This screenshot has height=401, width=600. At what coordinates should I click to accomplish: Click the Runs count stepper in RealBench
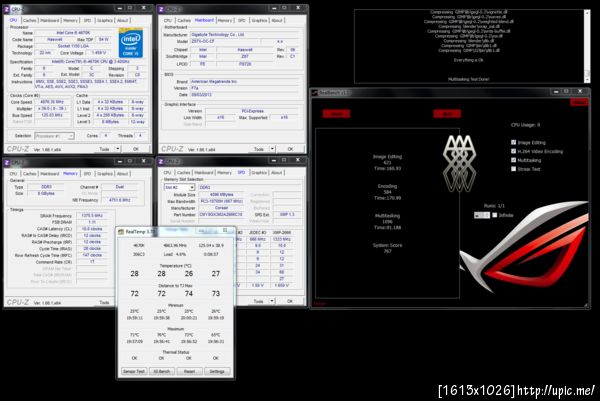coord(482,215)
